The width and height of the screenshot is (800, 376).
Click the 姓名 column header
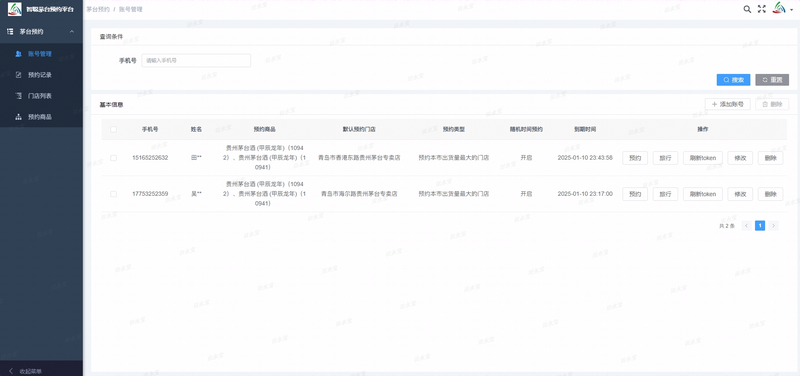(196, 130)
